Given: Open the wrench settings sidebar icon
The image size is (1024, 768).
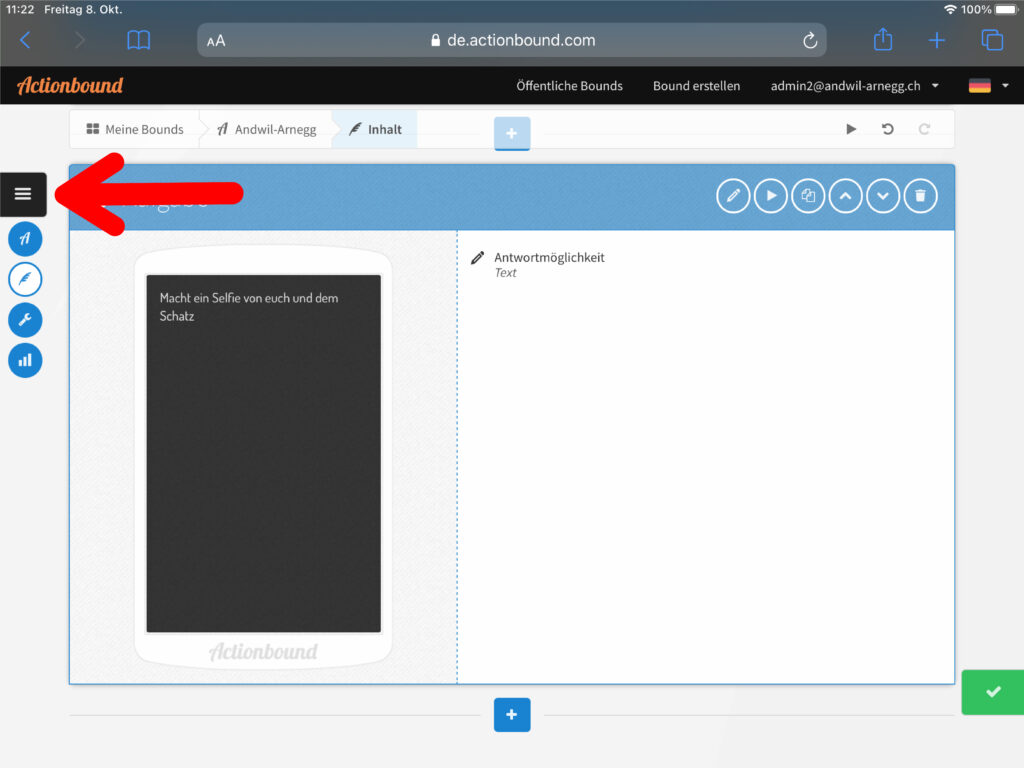Looking at the screenshot, I should click(25, 320).
